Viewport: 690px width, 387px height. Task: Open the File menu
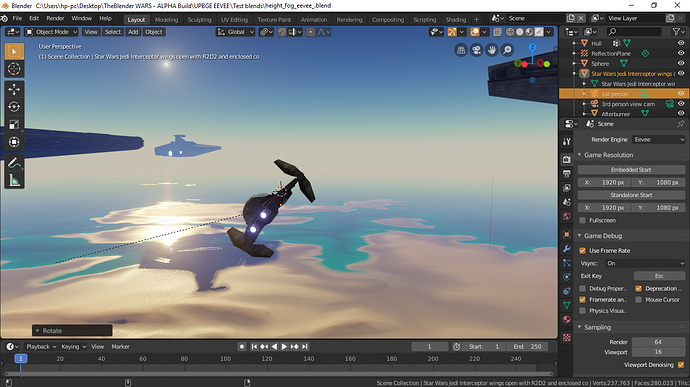pyautogui.click(x=17, y=18)
